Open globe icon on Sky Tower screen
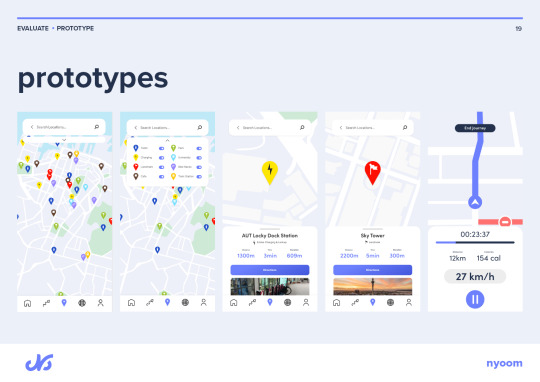The width and height of the screenshot is (540, 382). pos(390,302)
